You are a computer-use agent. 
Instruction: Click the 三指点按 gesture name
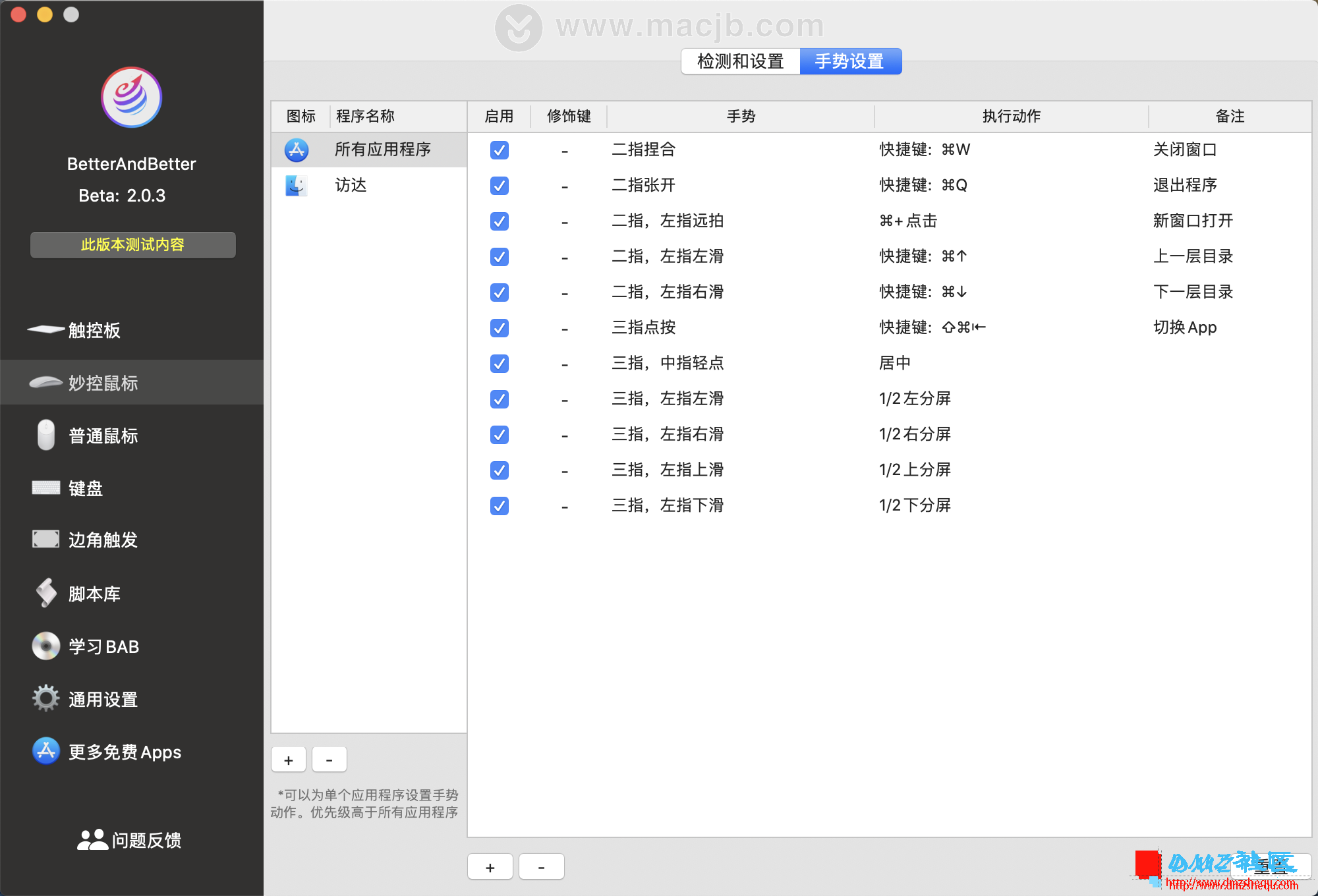(643, 328)
